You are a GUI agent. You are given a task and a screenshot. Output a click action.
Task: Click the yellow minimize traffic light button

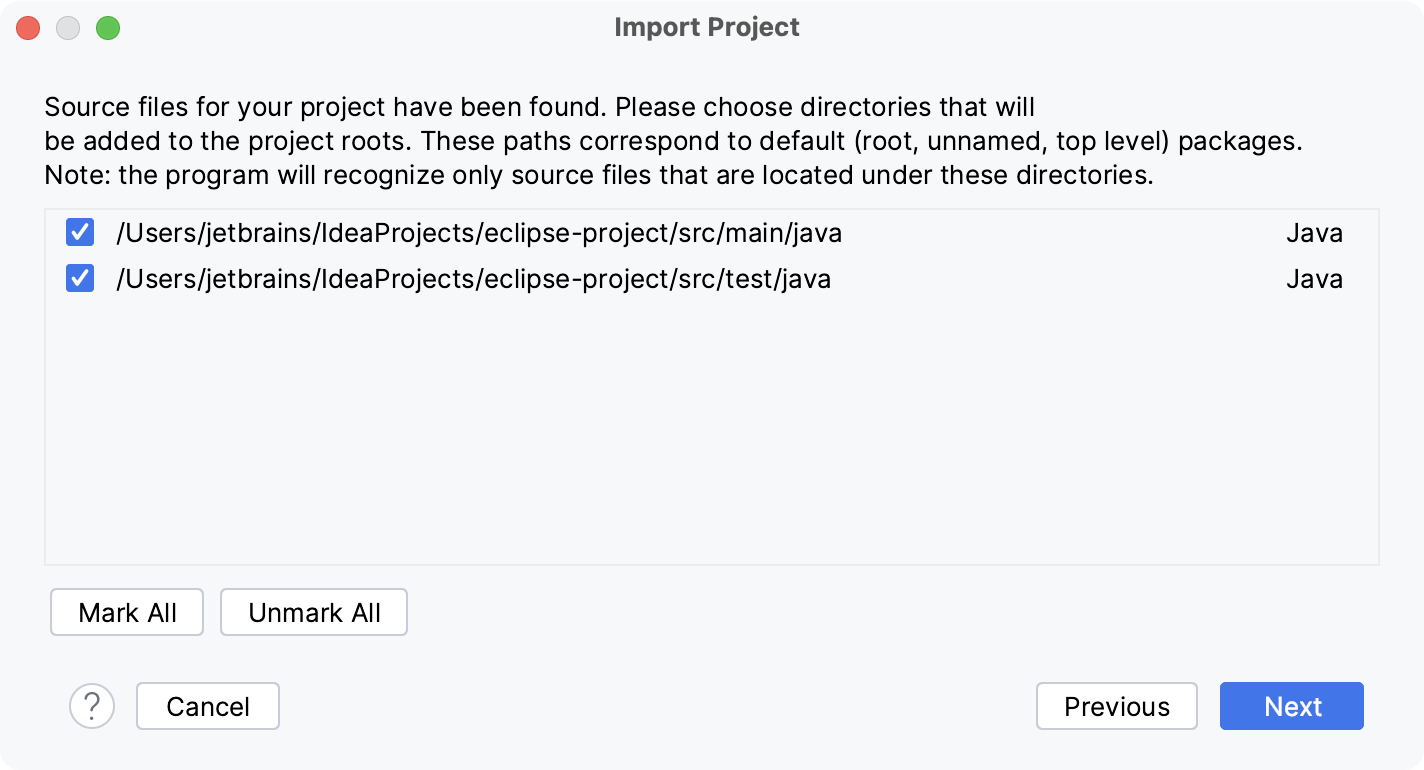pos(68,28)
